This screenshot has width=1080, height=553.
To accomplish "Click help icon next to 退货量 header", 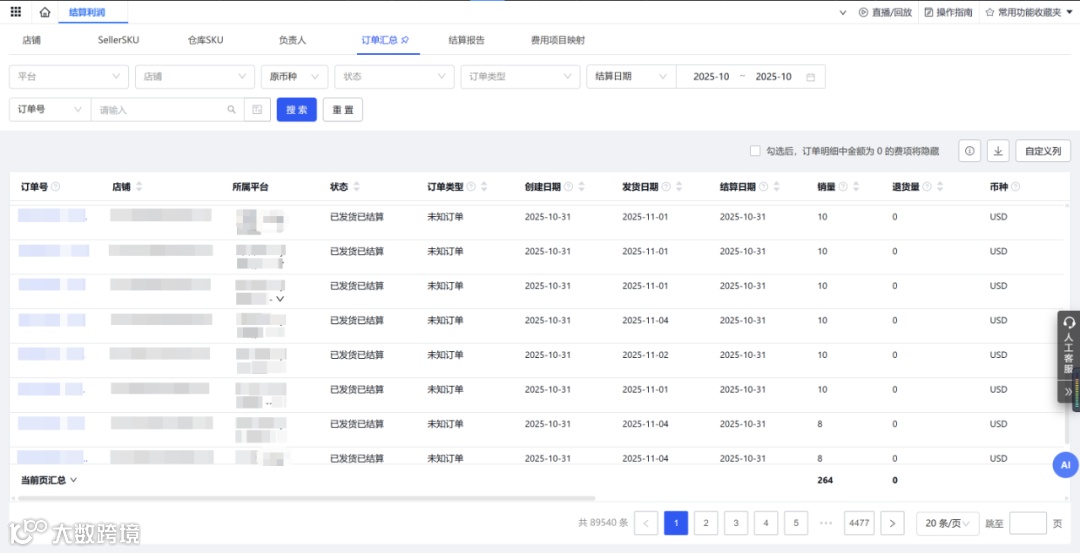I will [926, 187].
